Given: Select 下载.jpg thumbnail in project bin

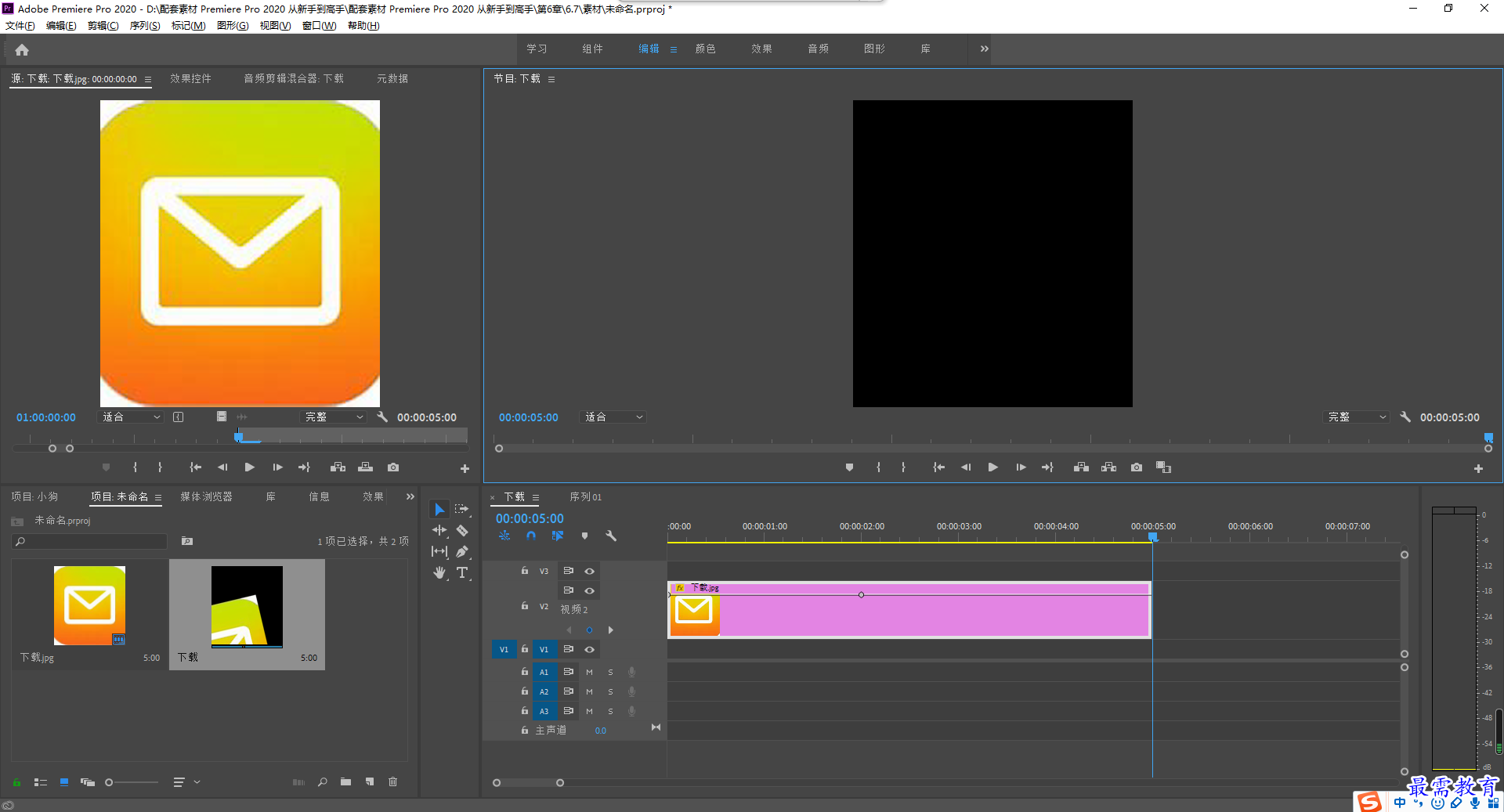Looking at the screenshot, I should pyautogui.click(x=89, y=606).
